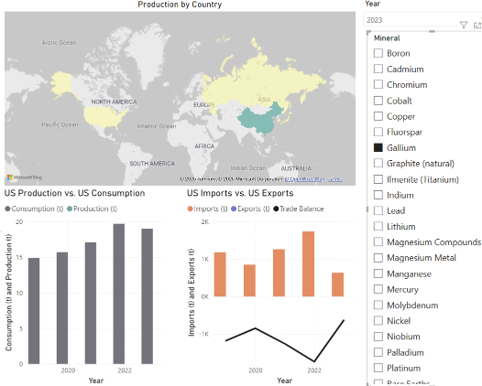Click the Pacific Ocean map label

tap(60, 124)
